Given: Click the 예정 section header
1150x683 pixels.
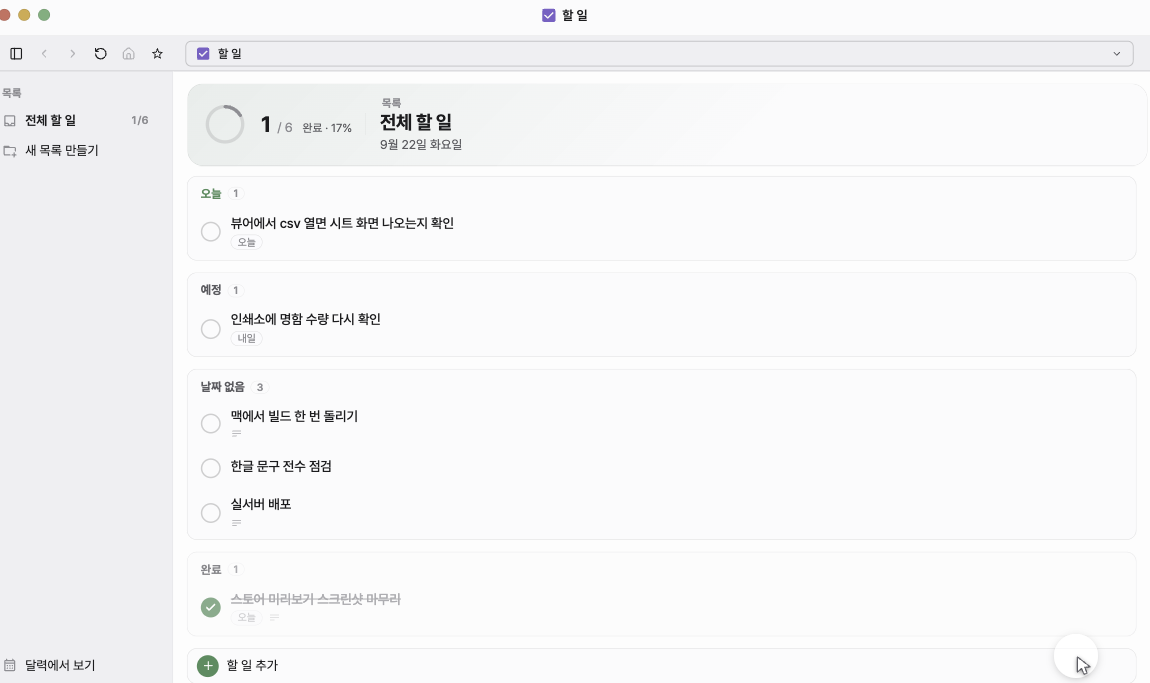Looking at the screenshot, I should click(210, 290).
